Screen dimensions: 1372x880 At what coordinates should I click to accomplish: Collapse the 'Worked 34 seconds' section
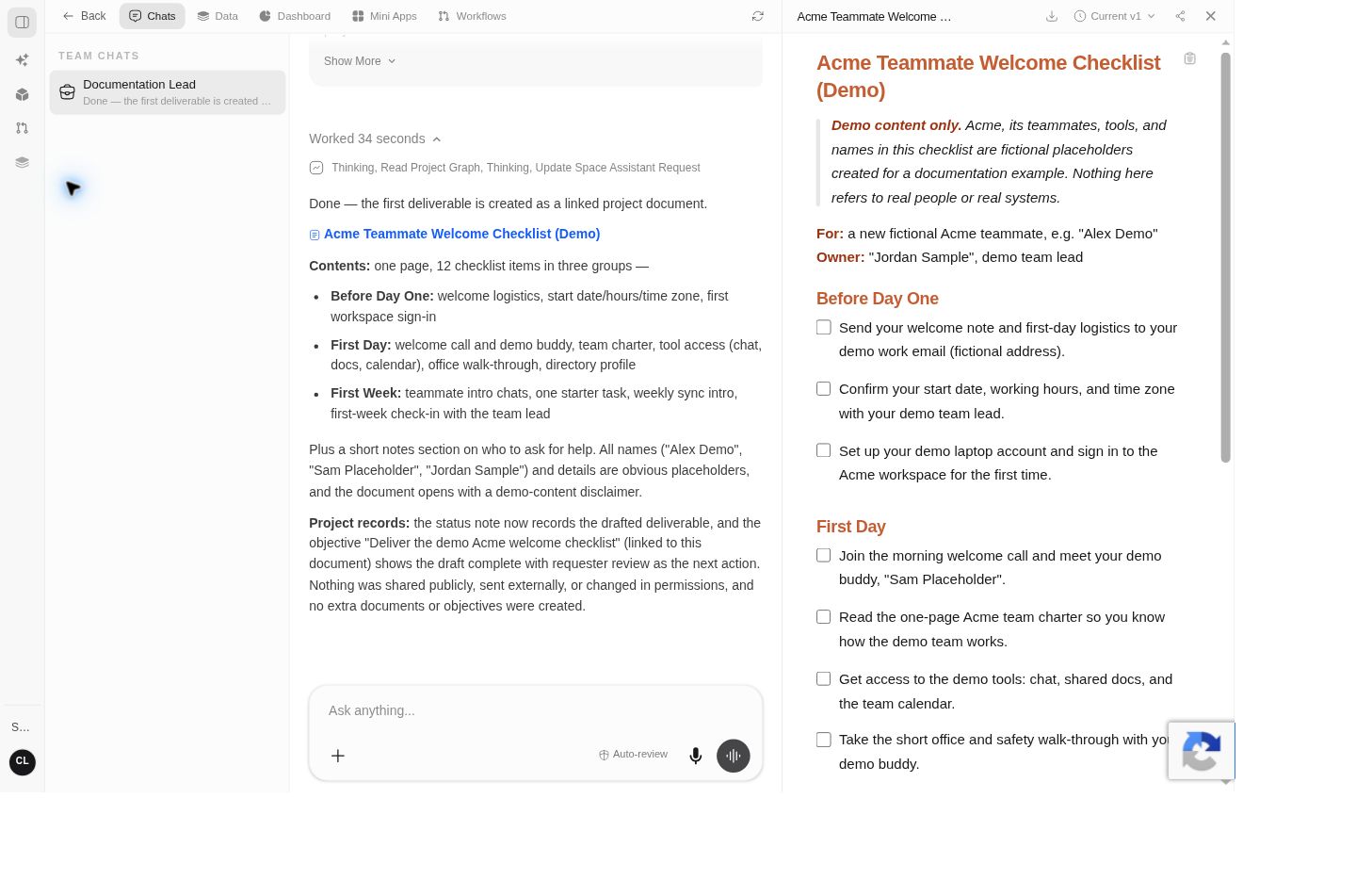pos(375,139)
